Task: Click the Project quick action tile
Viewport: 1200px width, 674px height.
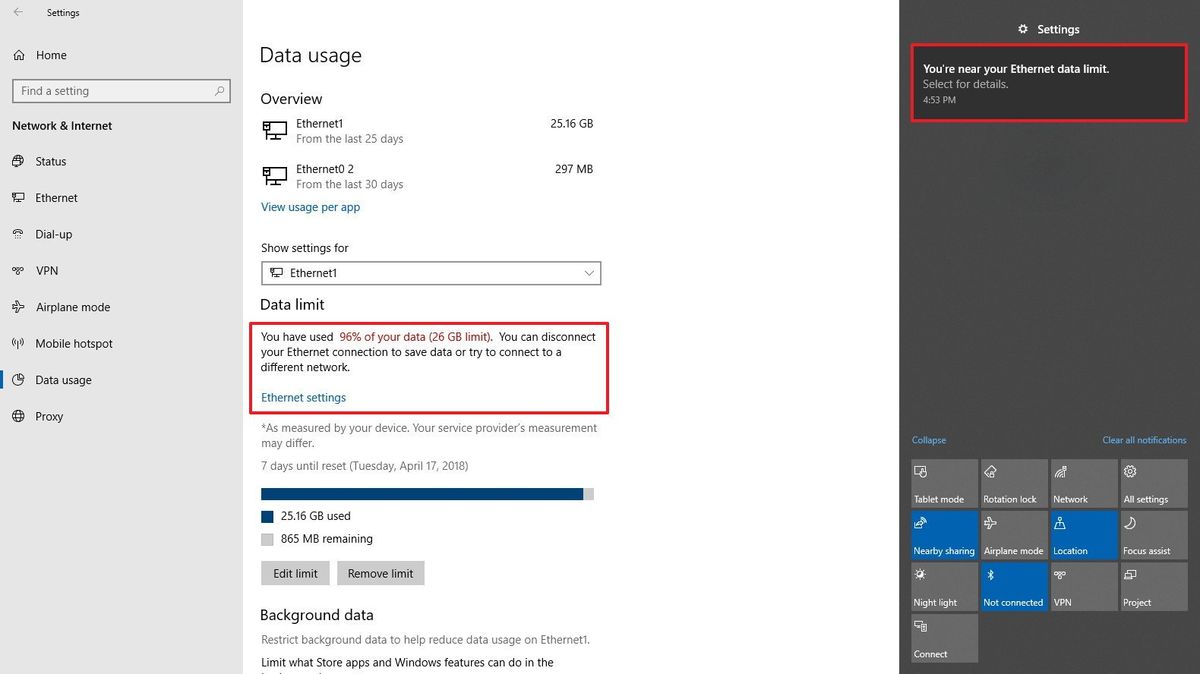Action: click(x=1153, y=586)
